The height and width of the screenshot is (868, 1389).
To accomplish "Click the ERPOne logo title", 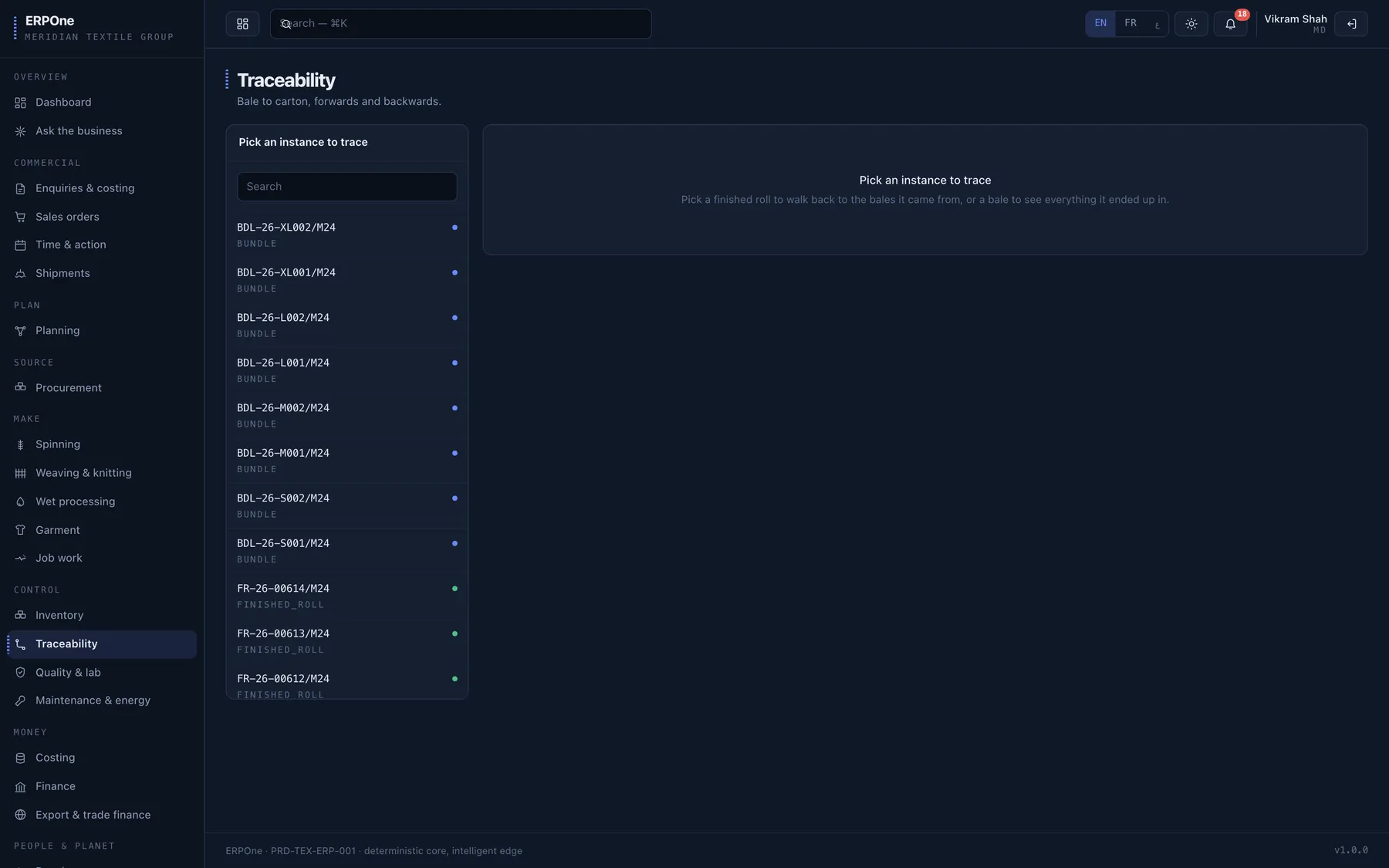I will 49,21.
